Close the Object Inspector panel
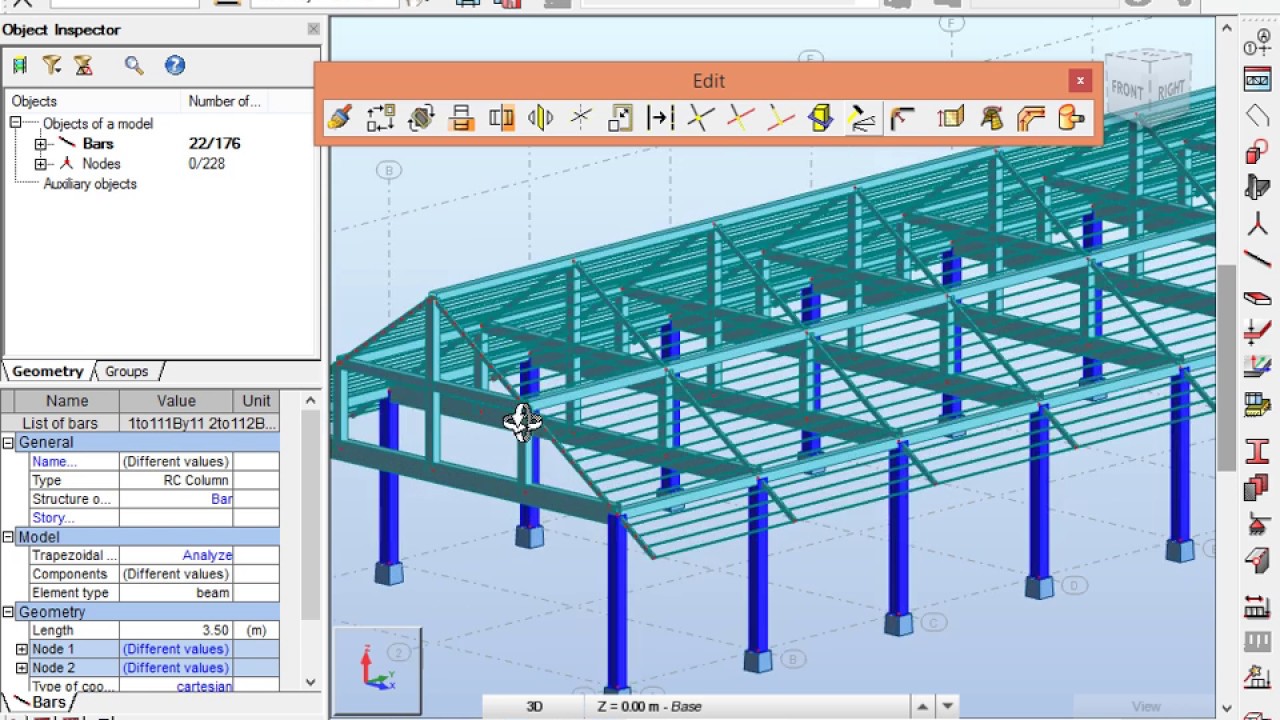 (x=313, y=30)
